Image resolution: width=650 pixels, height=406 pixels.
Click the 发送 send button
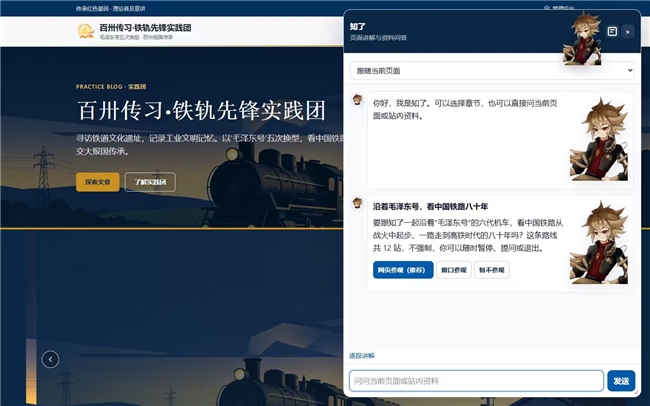[x=621, y=381]
